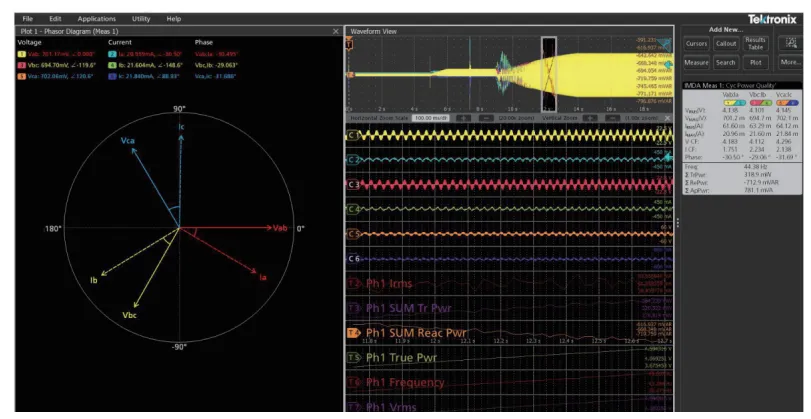Select the C4 waveform badge
The image size is (811, 419).
[x=352, y=209]
